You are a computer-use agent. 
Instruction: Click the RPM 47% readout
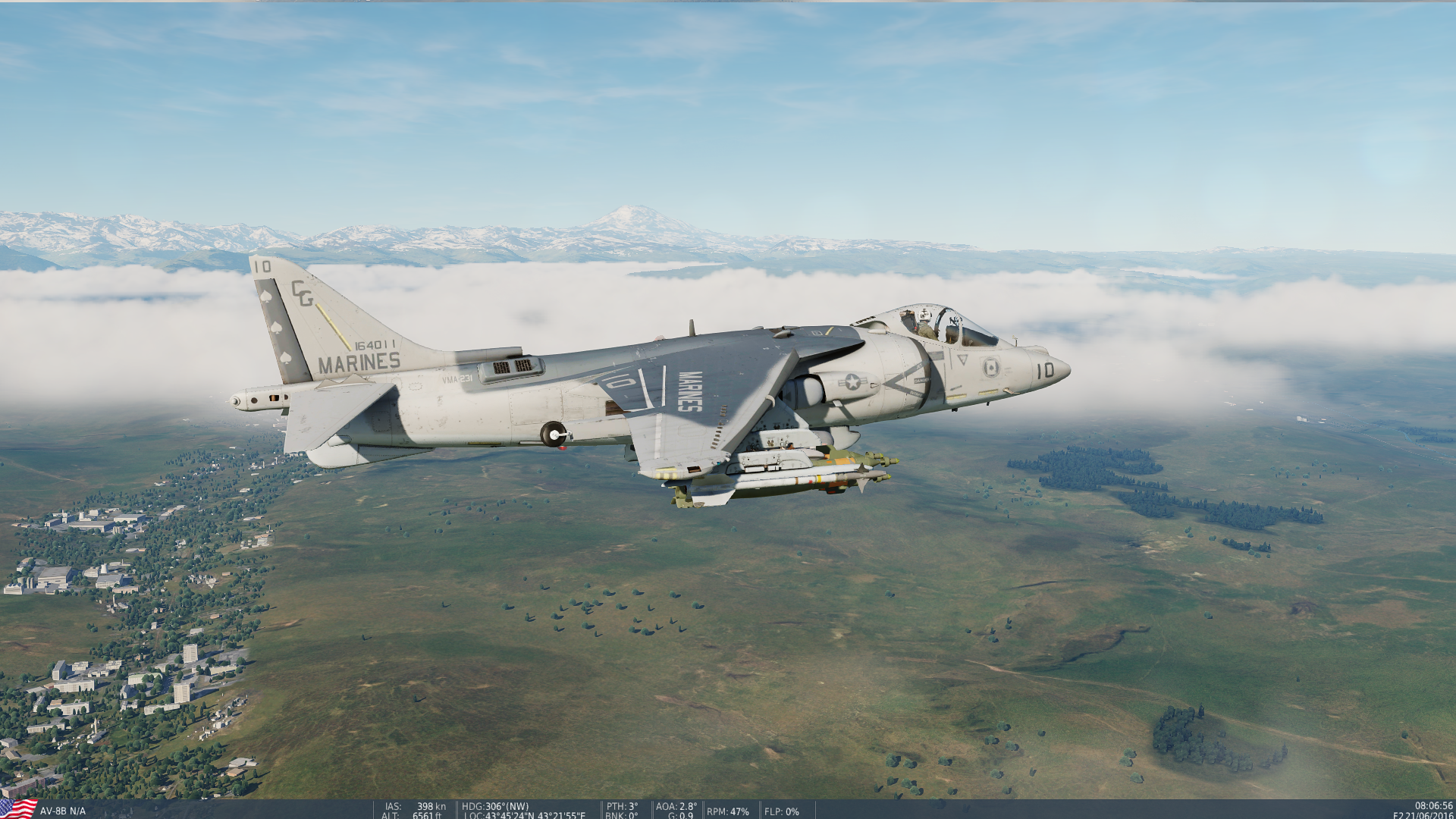728,811
